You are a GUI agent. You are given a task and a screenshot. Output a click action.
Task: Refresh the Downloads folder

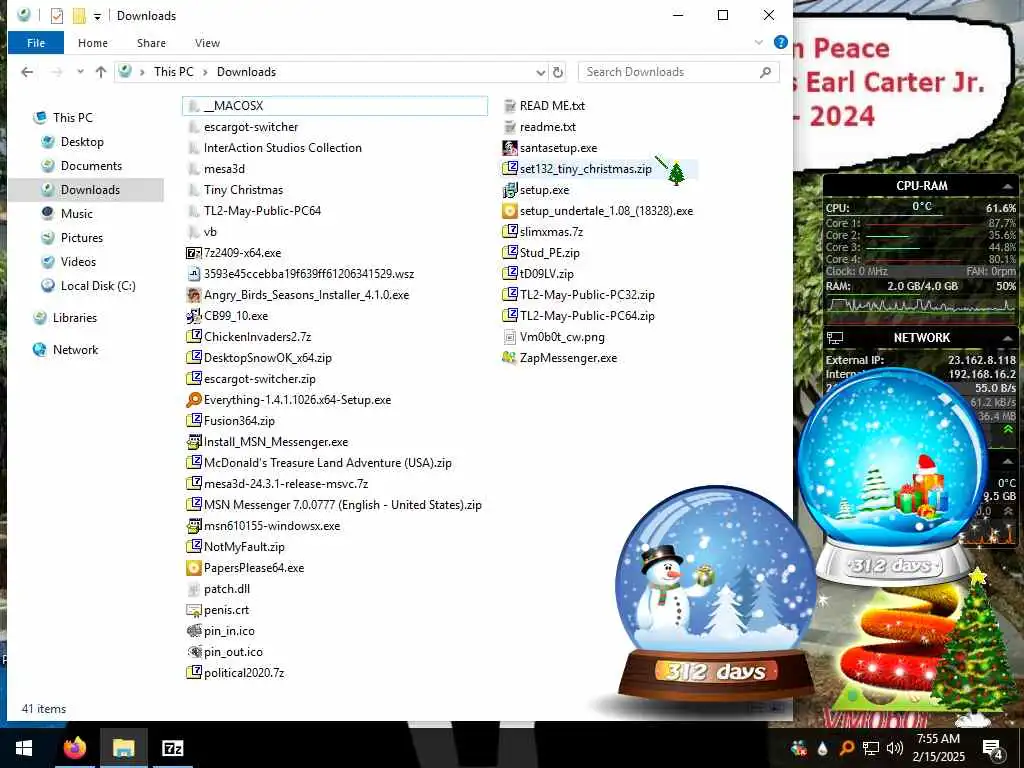(558, 72)
